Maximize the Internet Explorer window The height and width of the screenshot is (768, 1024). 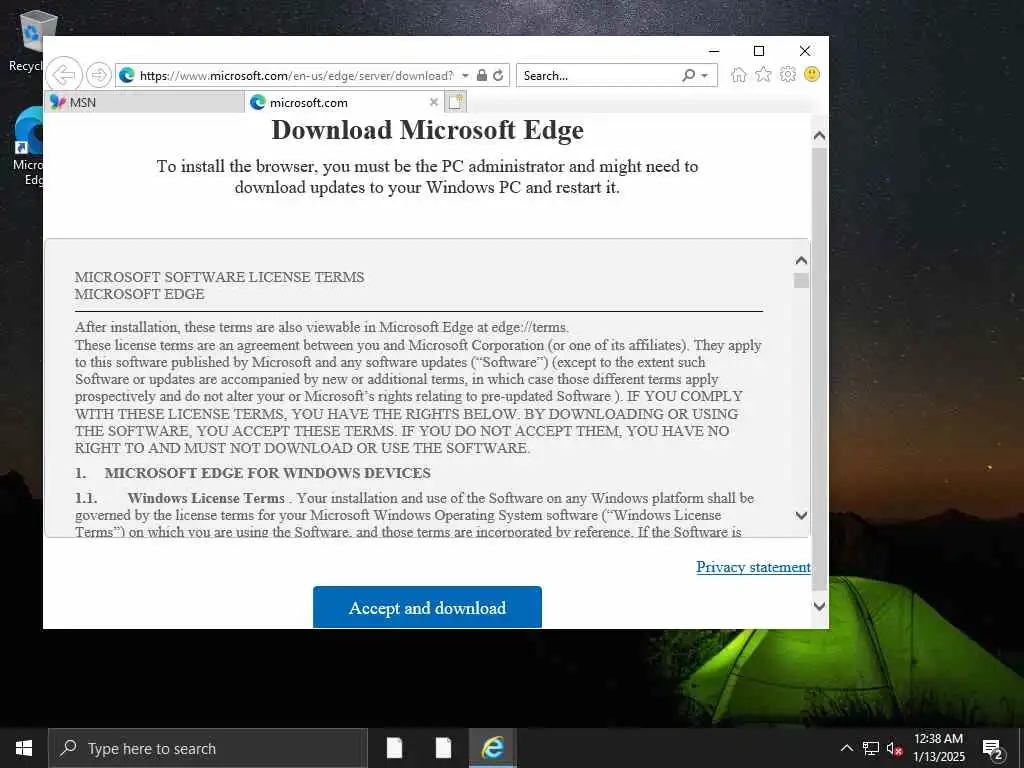pos(759,51)
